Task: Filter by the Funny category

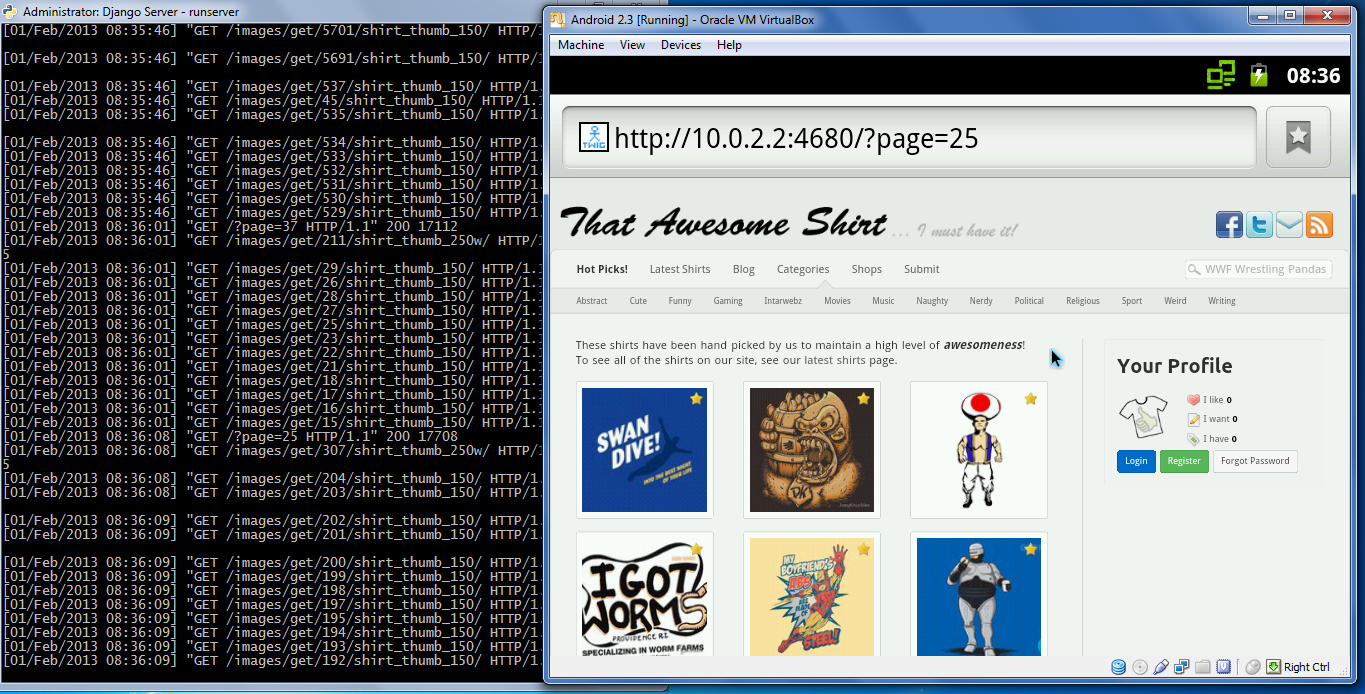Action: tap(680, 301)
